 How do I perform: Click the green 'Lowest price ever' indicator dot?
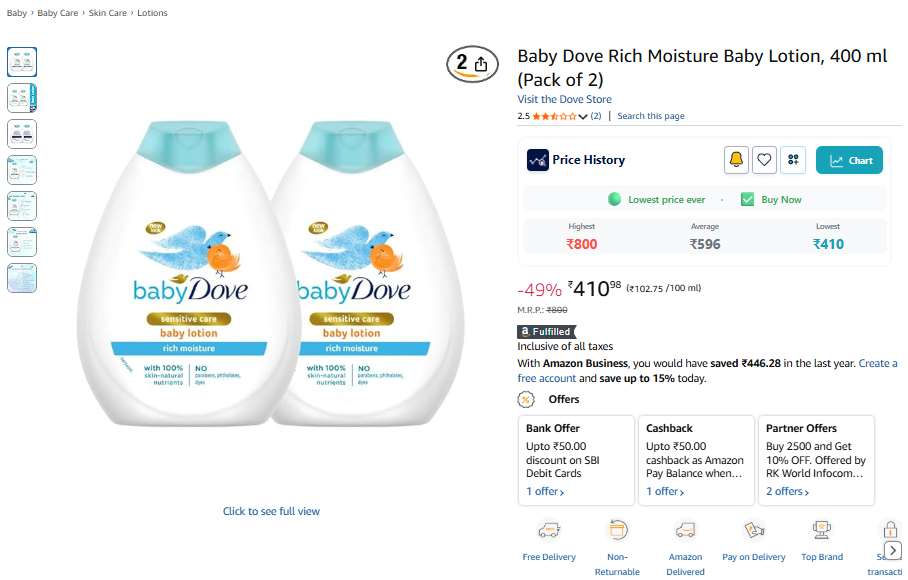tap(614, 200)
